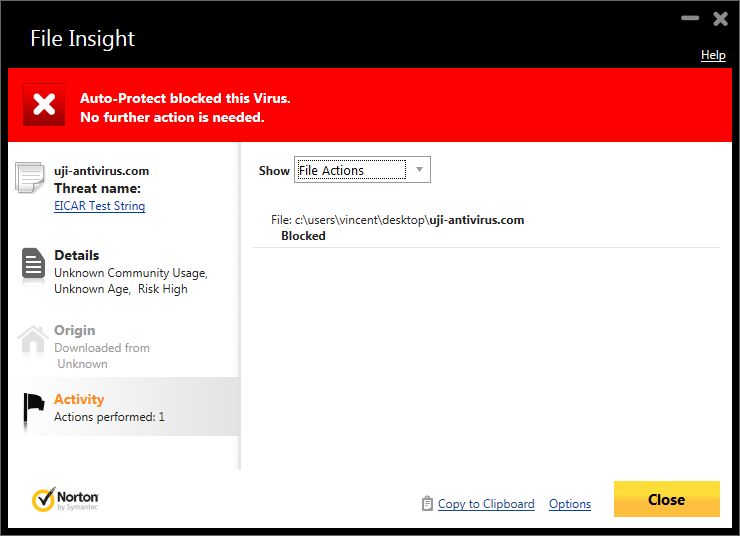
Task: Click the 'File Insight' window title
Action: coord(83,39)
